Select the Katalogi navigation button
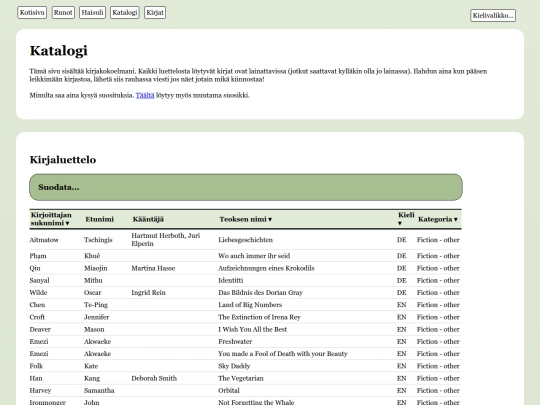The height and width of the screenshot is (405, 540). (x=125, y=12)
